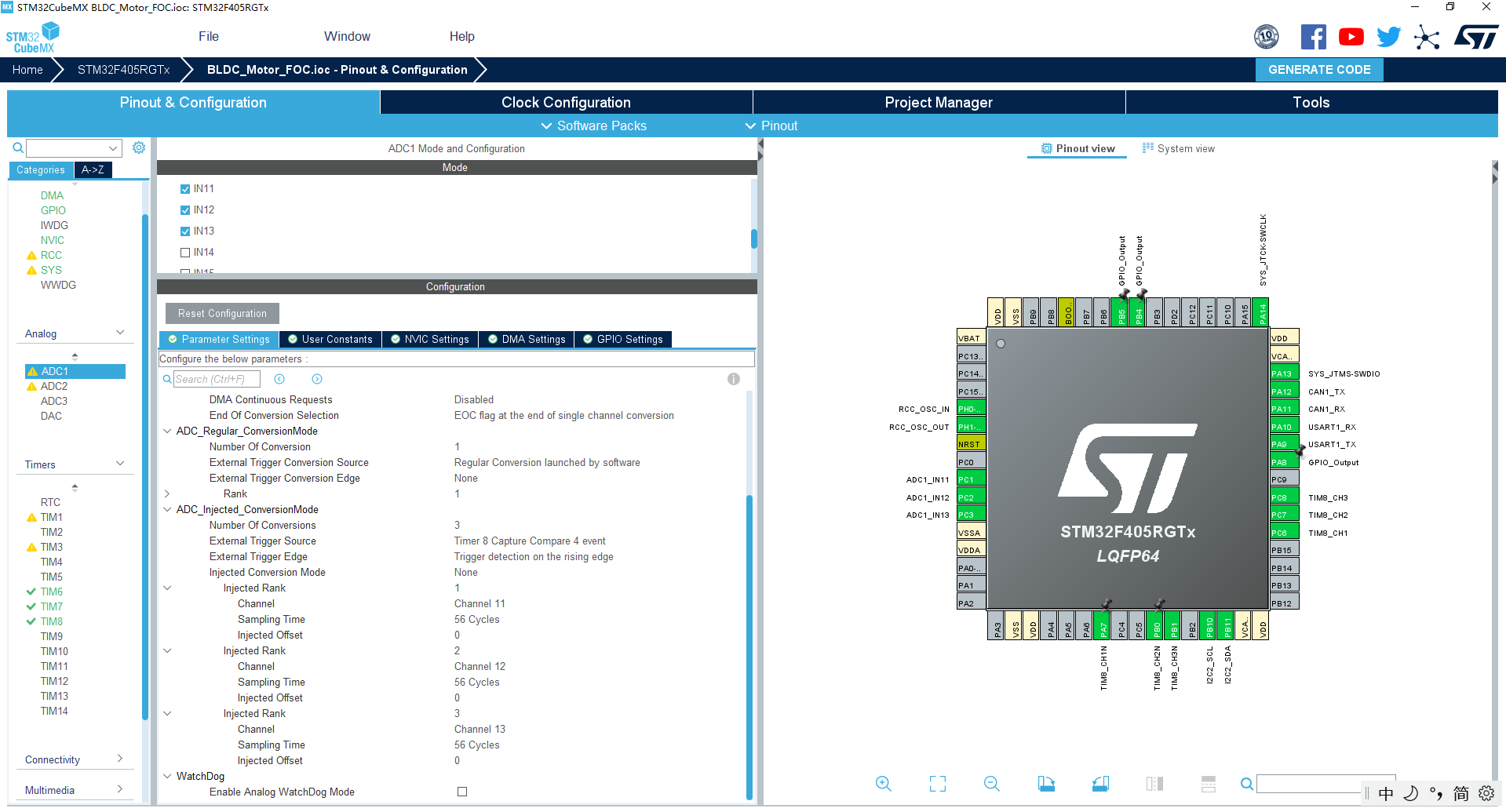Expand the Multimedia category
The height and width of the screenshot is (812, 1506).
click(120, 789)
